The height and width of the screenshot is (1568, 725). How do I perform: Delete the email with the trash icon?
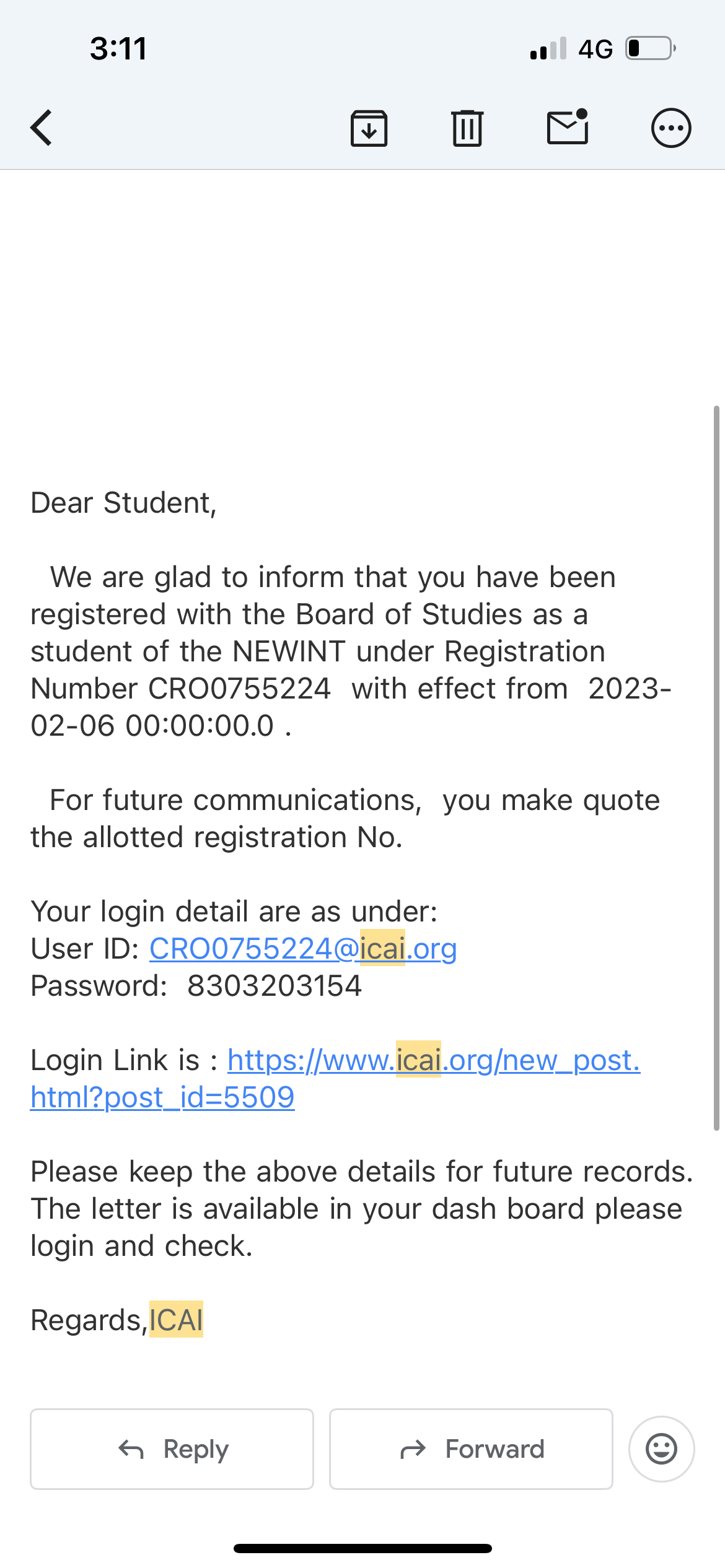(467, 128)
